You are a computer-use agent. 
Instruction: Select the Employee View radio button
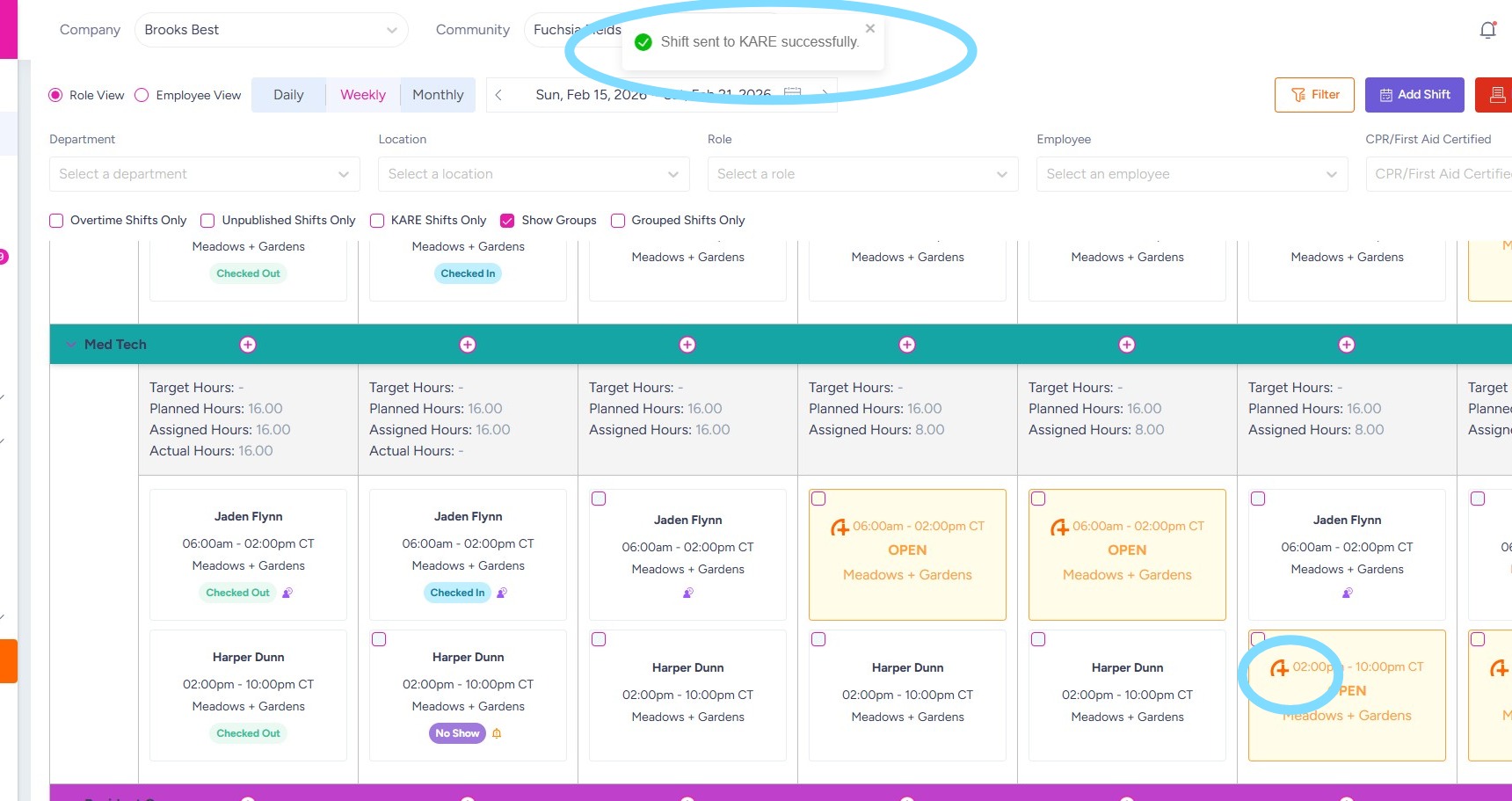point(142,95)
